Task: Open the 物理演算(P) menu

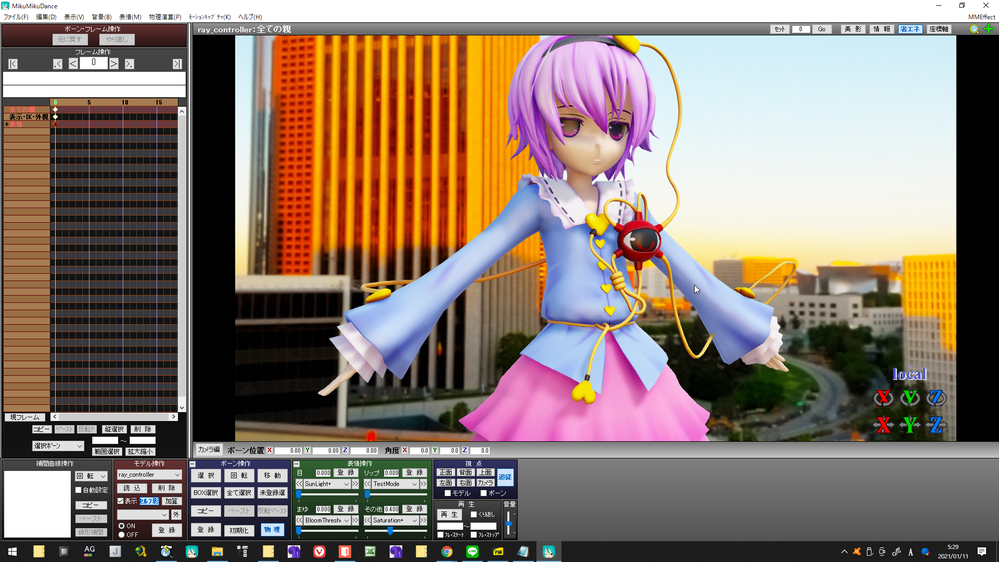Action: [165, 17]
